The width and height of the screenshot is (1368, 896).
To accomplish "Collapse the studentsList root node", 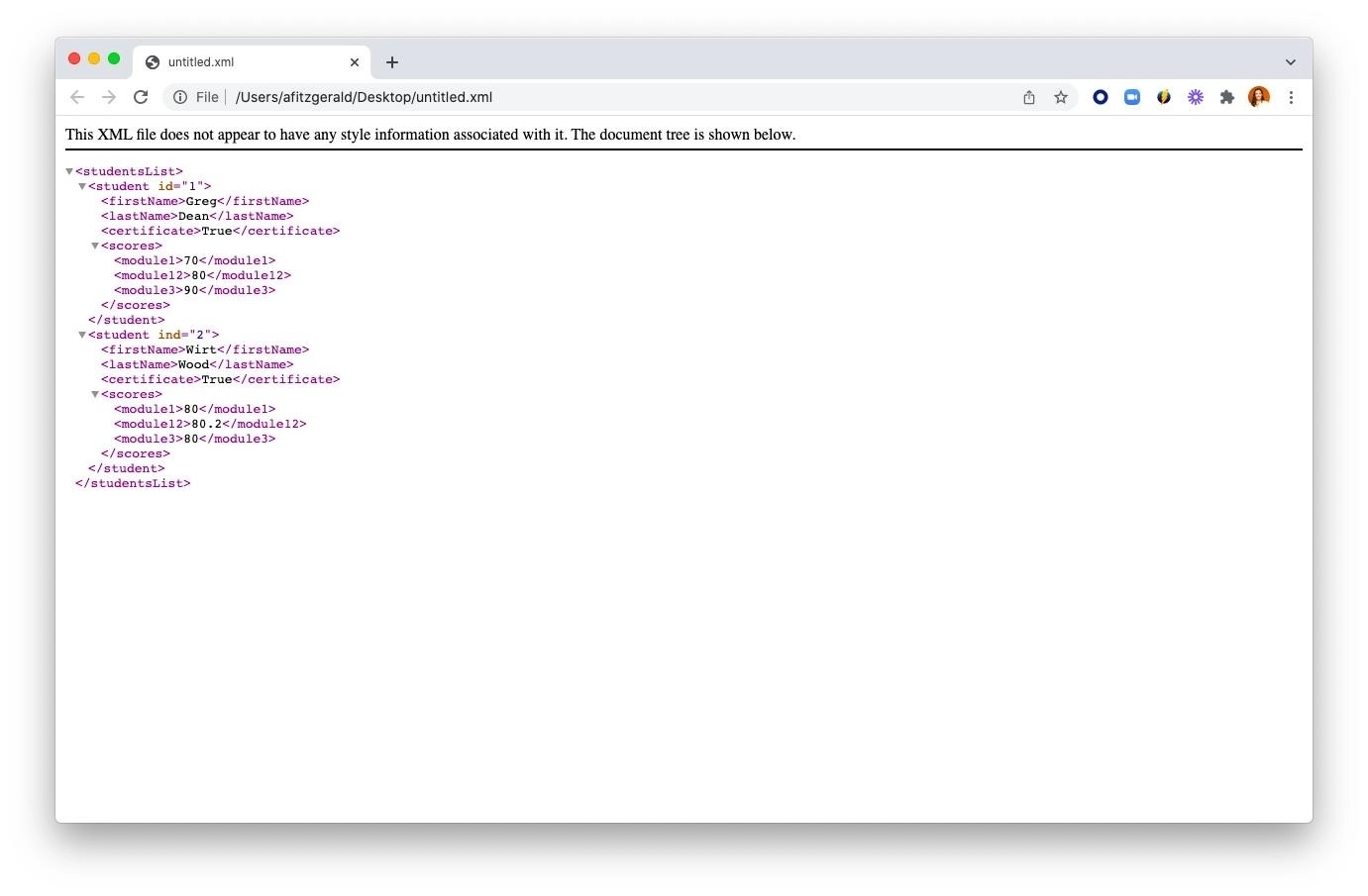I will pyautogui.click(x=69, y=171).
